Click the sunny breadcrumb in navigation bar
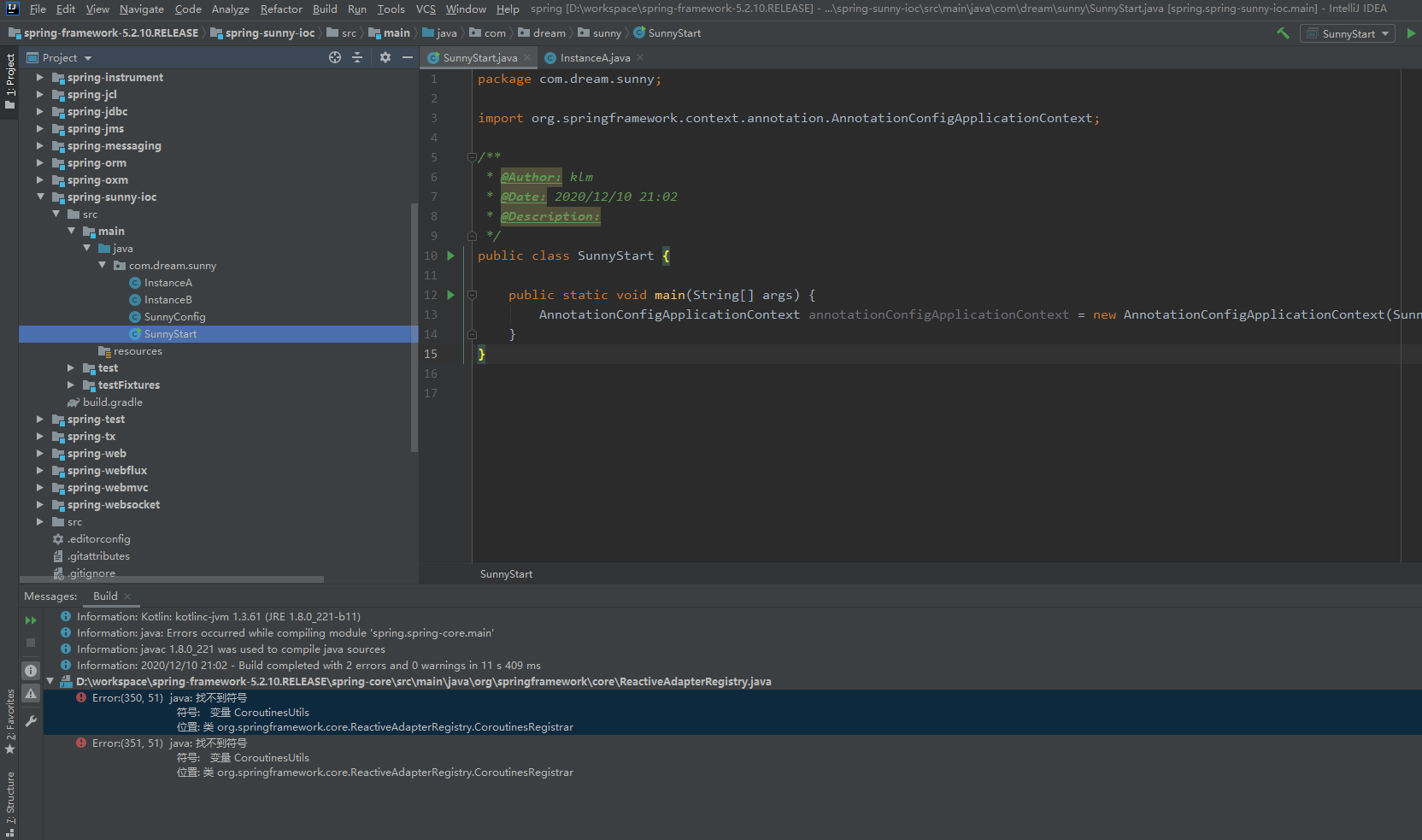This screenshot has height=840, width=1422. click(x=599, y=33)
